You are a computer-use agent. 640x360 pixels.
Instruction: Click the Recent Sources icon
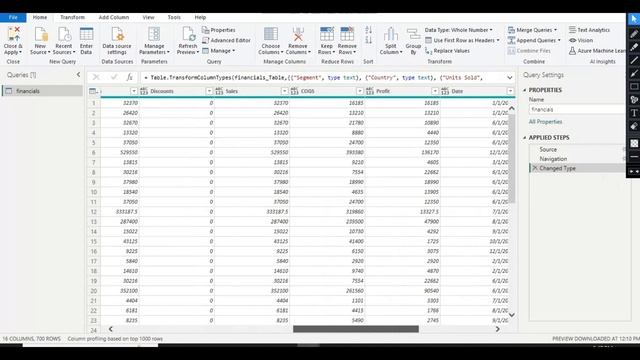[x=64, y=34]
